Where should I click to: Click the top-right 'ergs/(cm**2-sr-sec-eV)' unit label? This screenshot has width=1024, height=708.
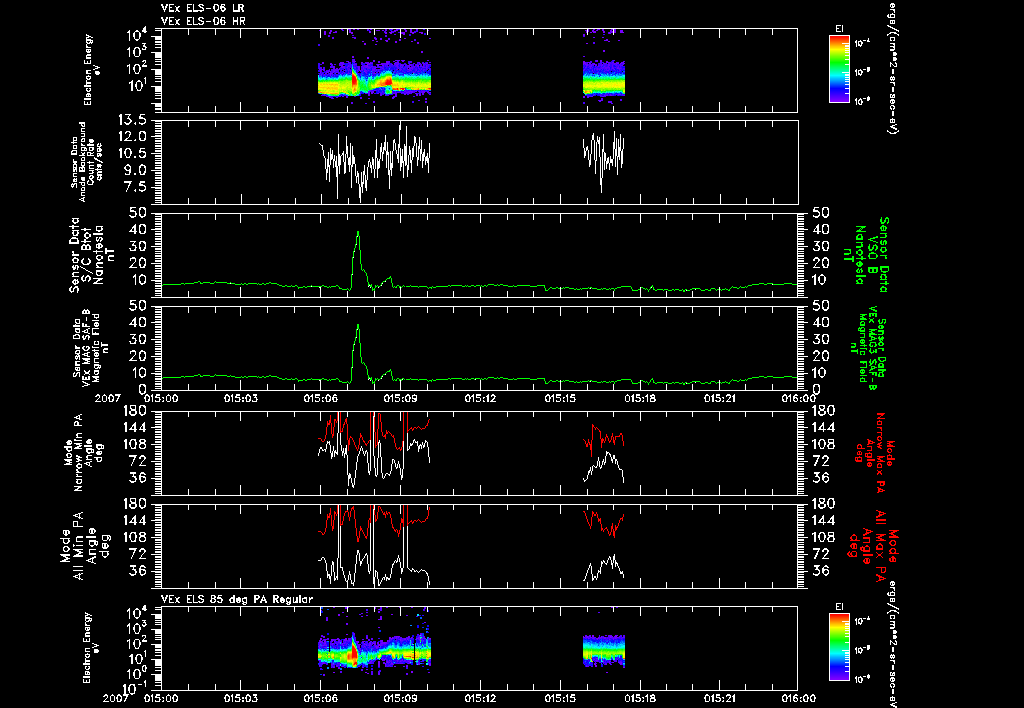(891, 67)
